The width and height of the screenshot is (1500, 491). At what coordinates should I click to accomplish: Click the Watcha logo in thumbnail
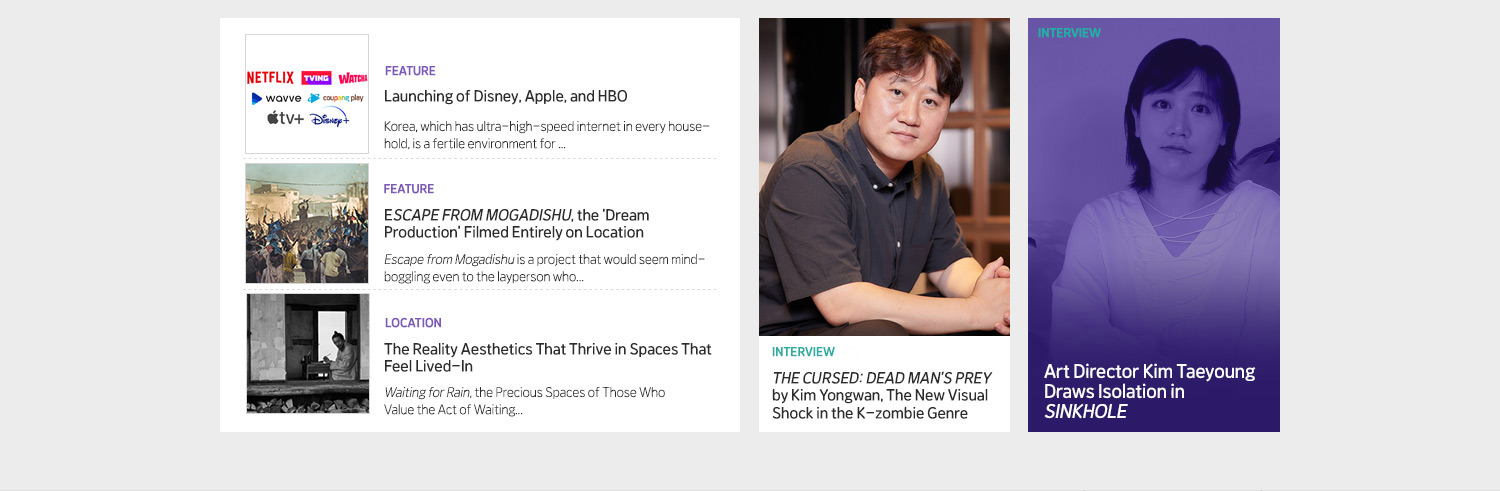pos(353,77)
